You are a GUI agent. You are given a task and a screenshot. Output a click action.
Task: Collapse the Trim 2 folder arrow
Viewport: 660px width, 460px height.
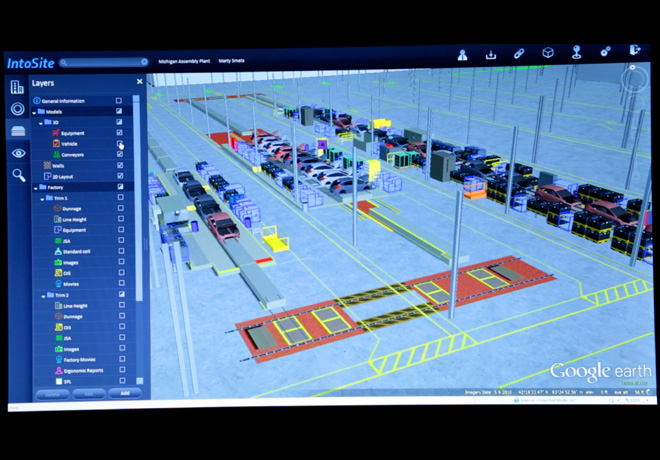coord(43,296)
